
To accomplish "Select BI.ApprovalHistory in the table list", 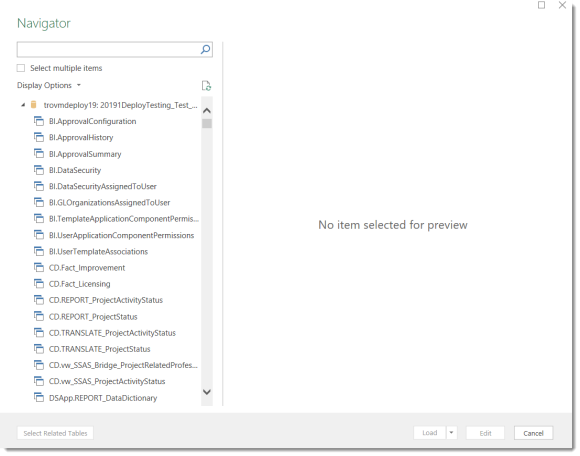I will [x=81, y=138].
